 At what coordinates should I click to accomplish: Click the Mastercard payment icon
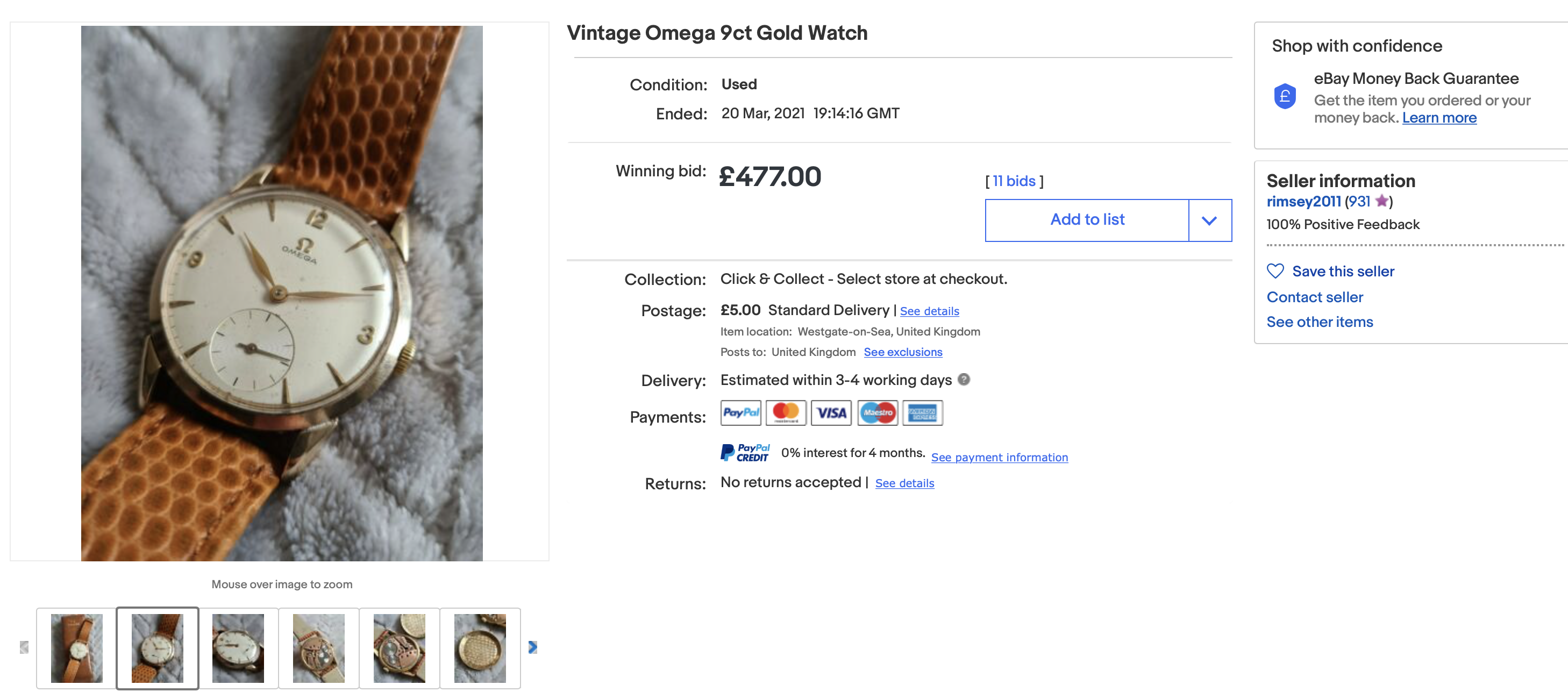[785, 413]
